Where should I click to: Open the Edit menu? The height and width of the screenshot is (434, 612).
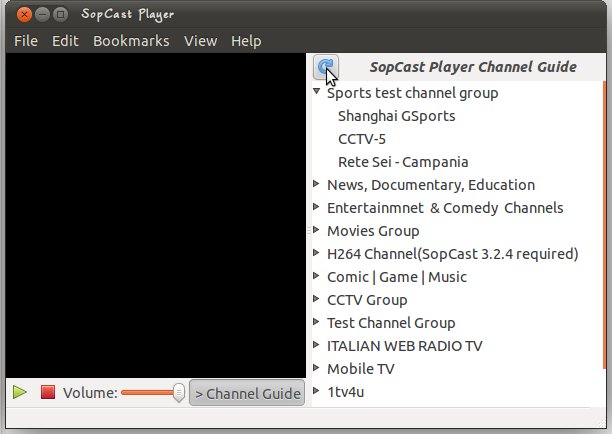(x=65, y=41)
